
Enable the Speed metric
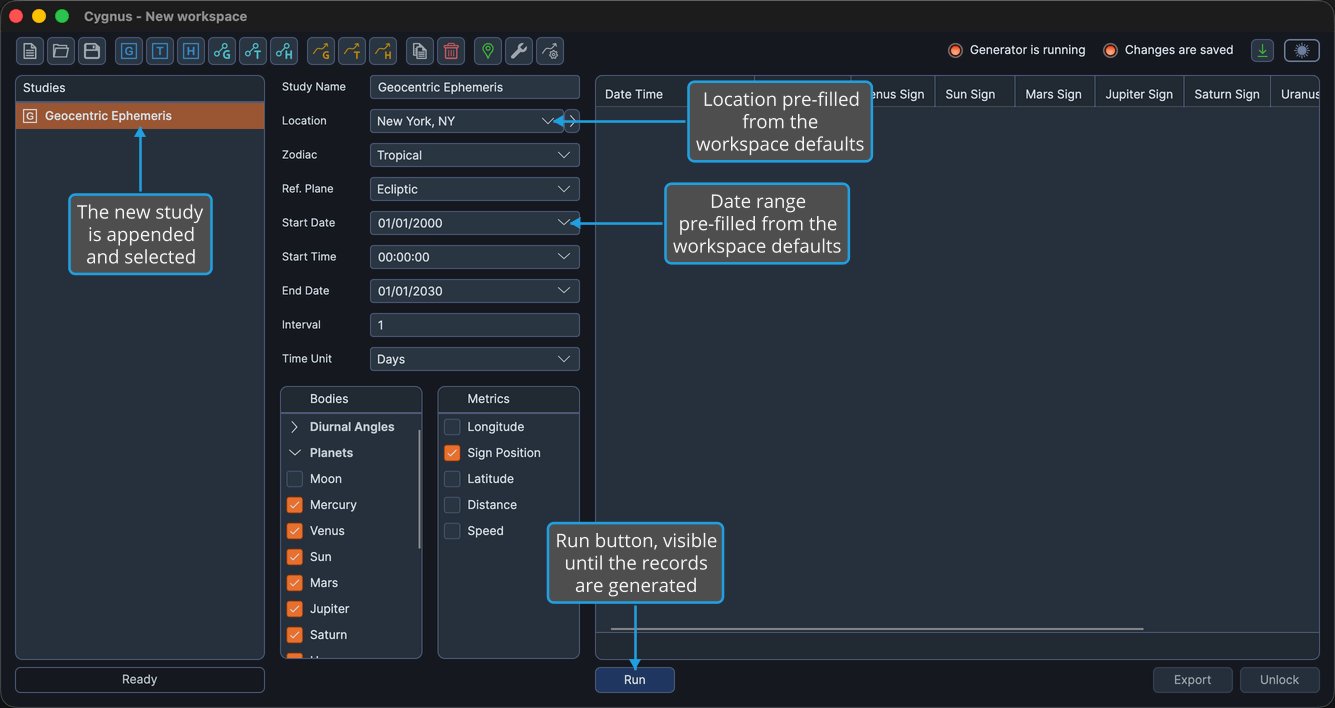[452, 531]
